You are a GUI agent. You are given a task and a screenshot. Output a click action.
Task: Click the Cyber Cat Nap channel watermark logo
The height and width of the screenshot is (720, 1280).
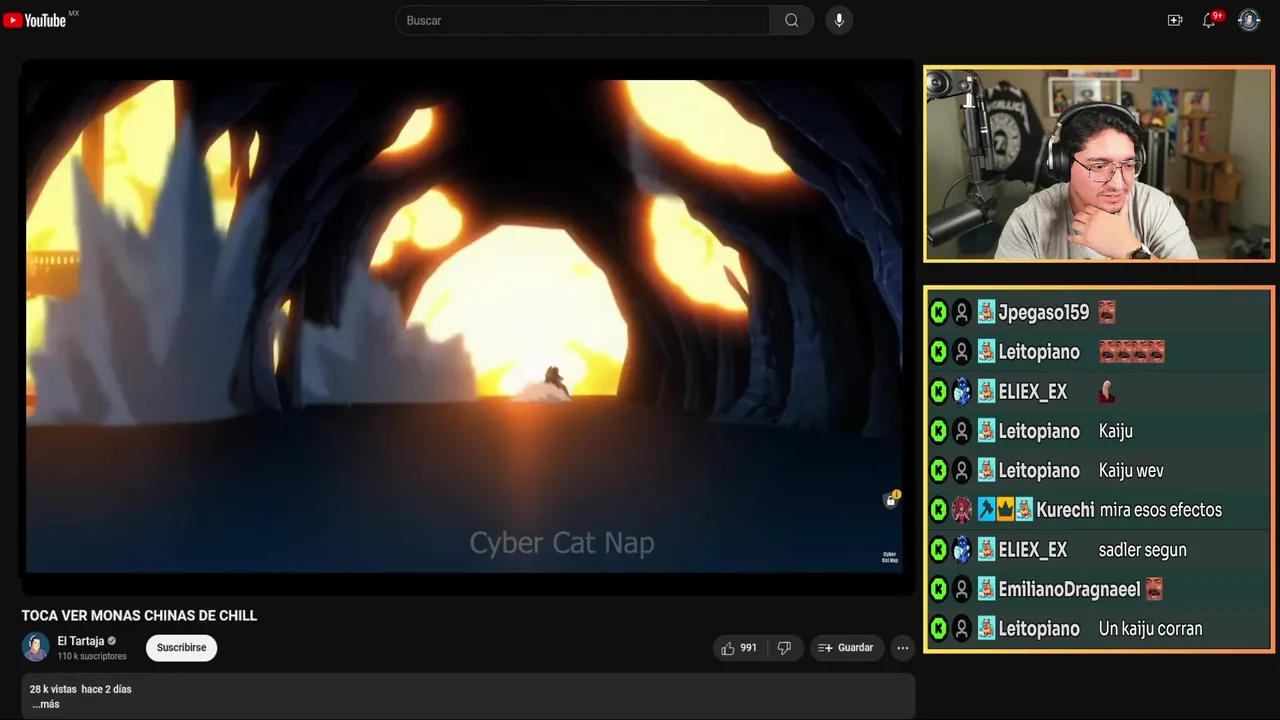tap(890, 557)
